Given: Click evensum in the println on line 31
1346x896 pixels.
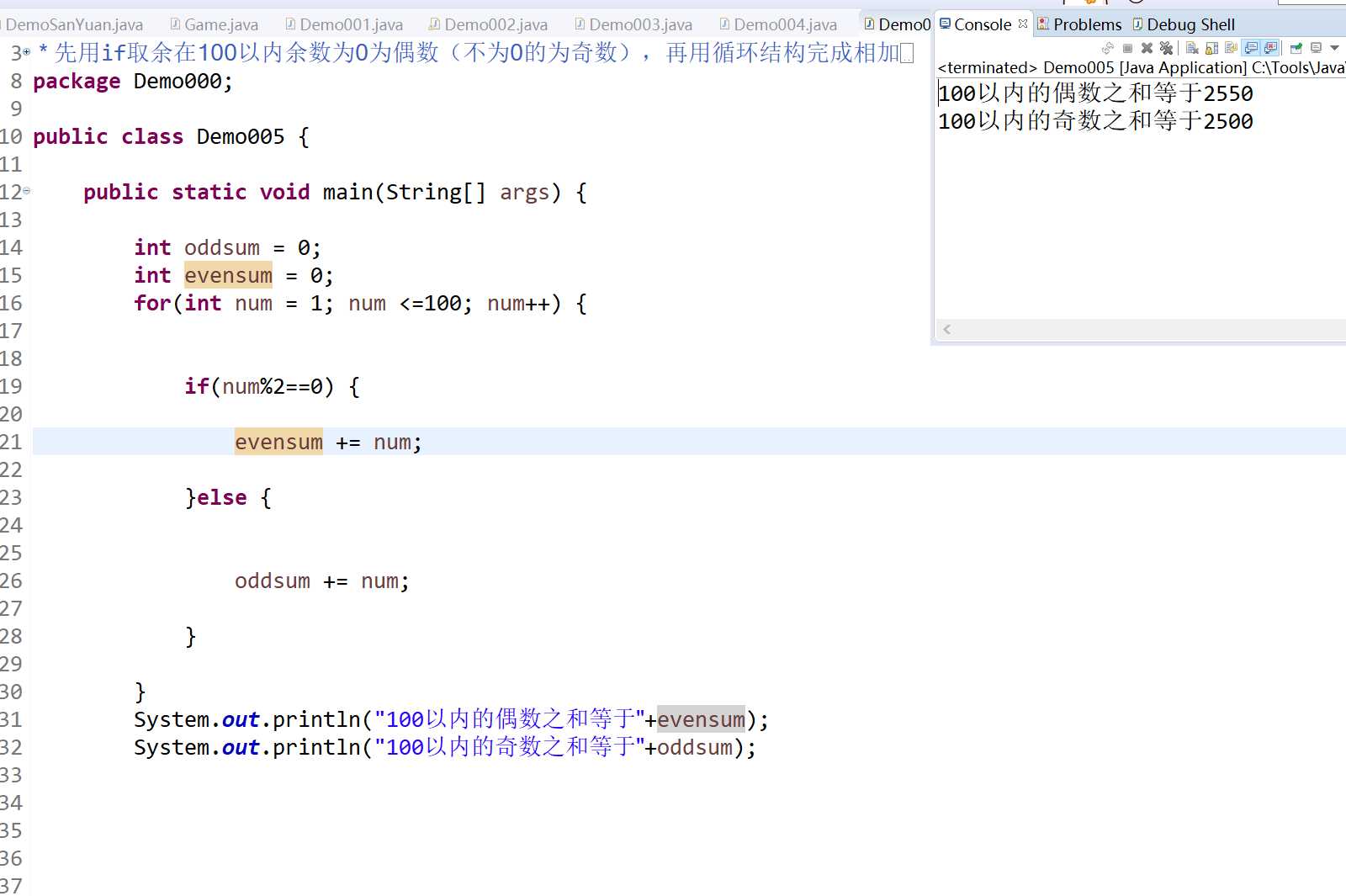Looking at the screenshot, I should (701, 719).
